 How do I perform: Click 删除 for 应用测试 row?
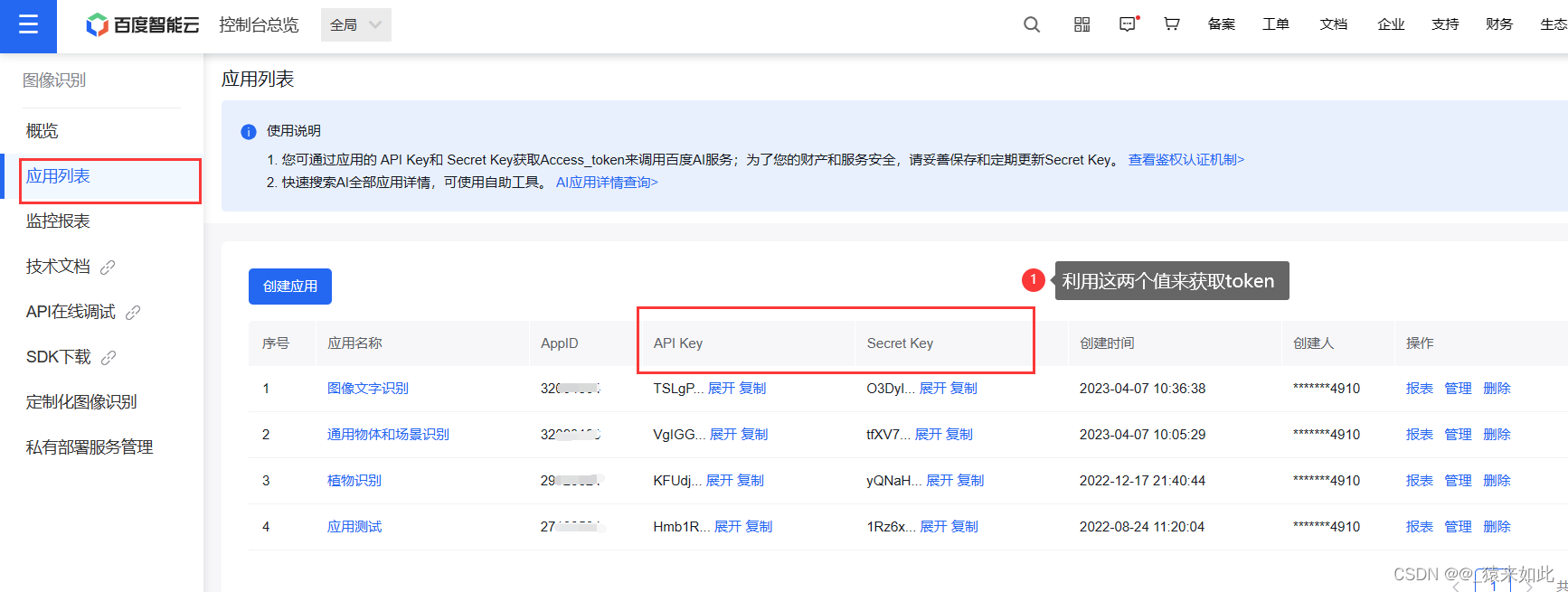click(x=1497, y=527)
